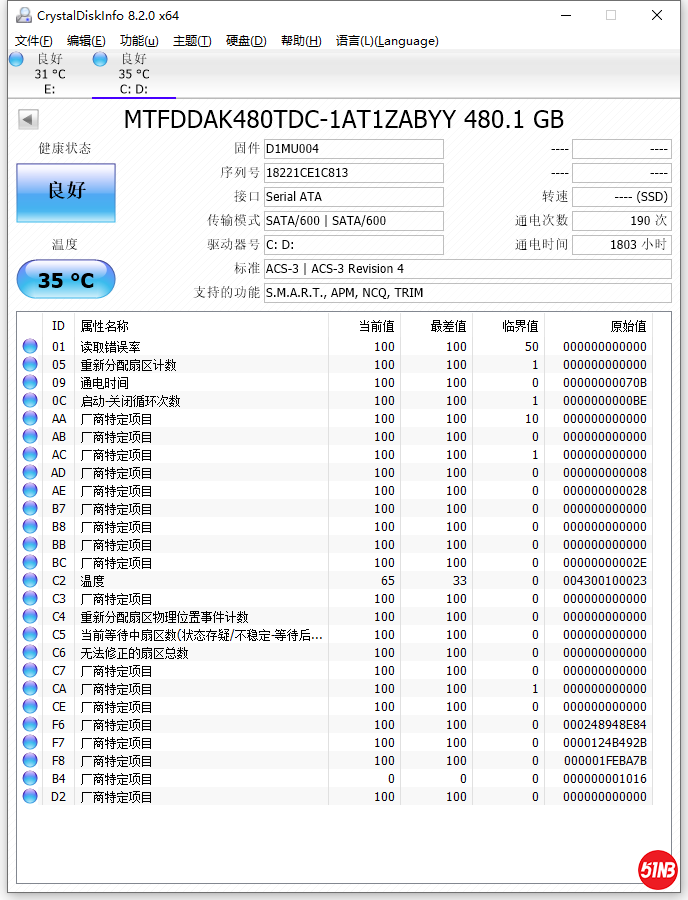688x900 pixels.
Task: Click the 良好 health status button
Action: 66,192
